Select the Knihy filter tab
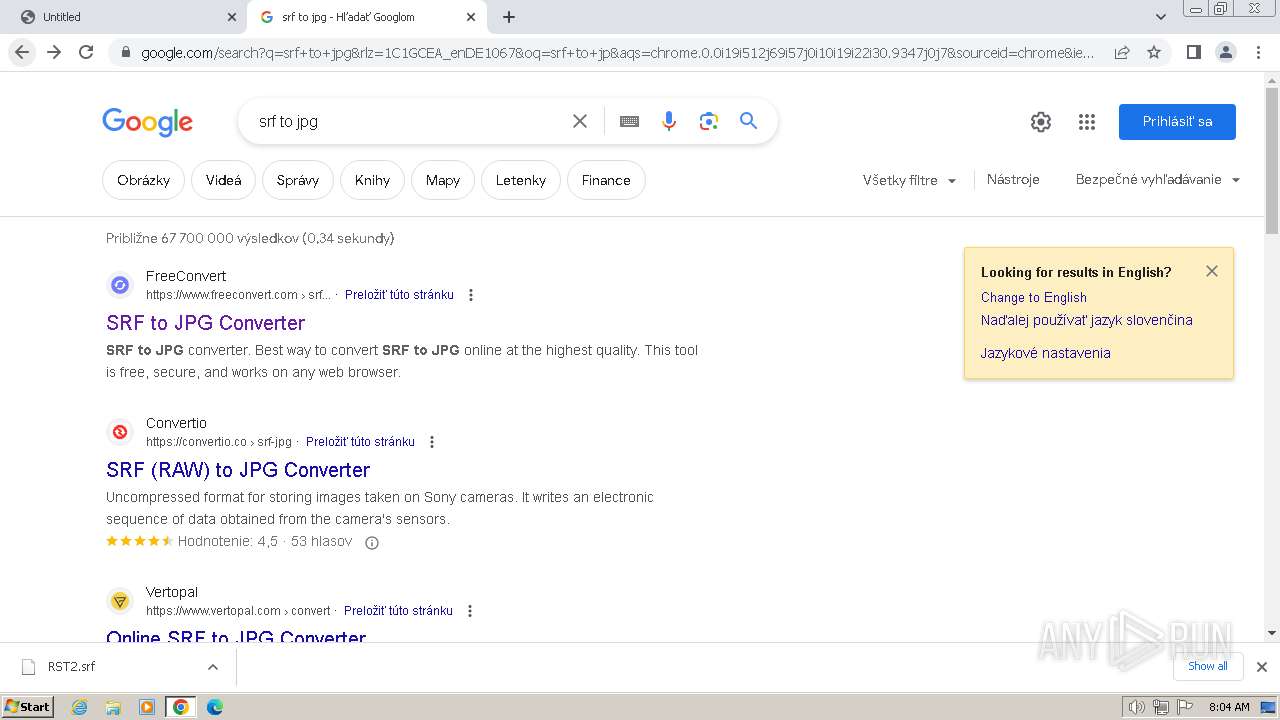 (372, 180)
